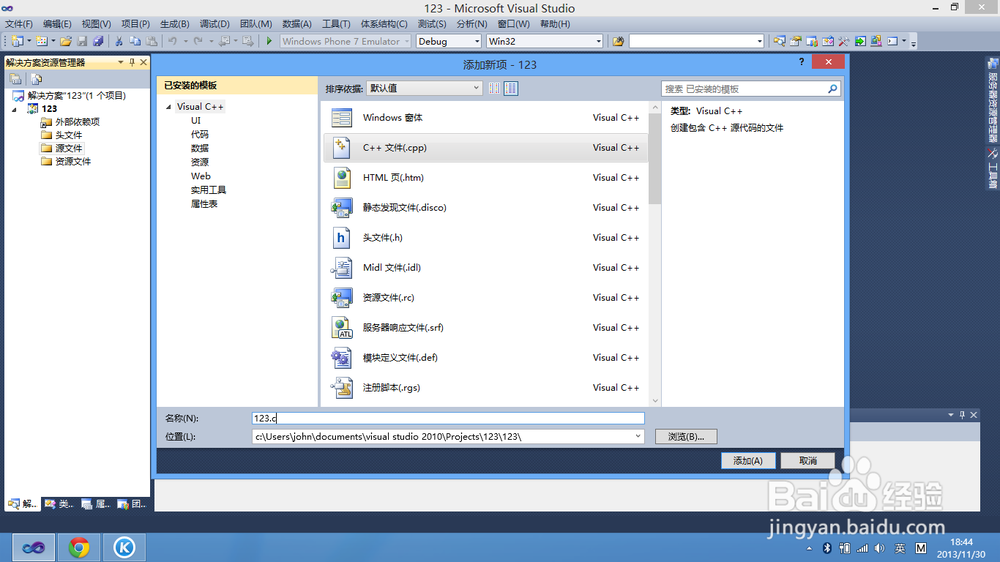
Task: Collapse project 123 node in Solution Explorer
Action: coord(15,109)
